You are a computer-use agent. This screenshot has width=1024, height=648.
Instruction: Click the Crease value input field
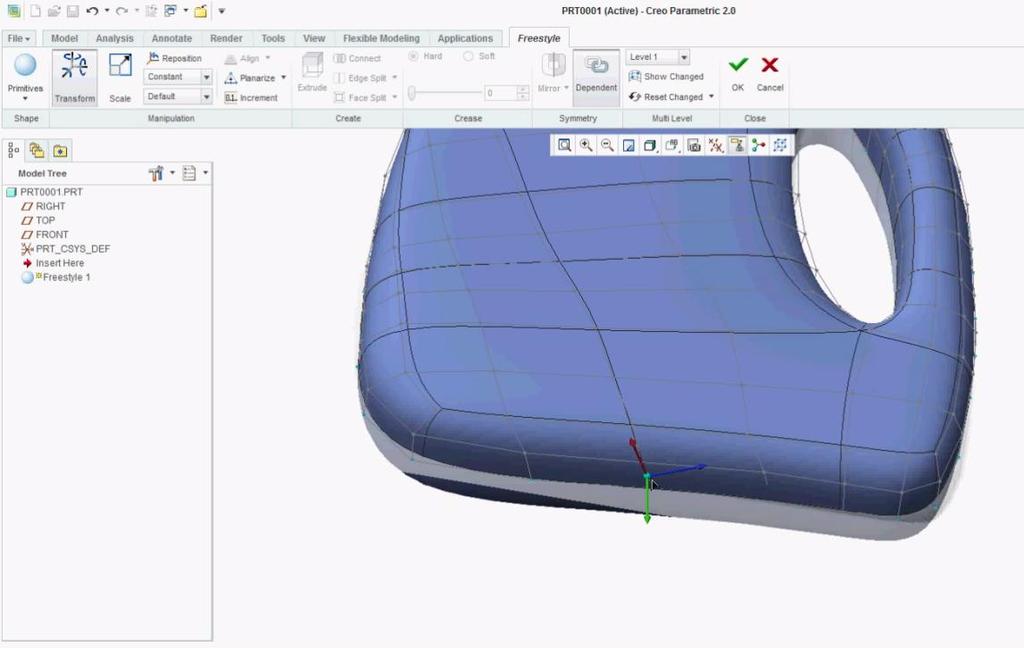click(x=500, y=93)
